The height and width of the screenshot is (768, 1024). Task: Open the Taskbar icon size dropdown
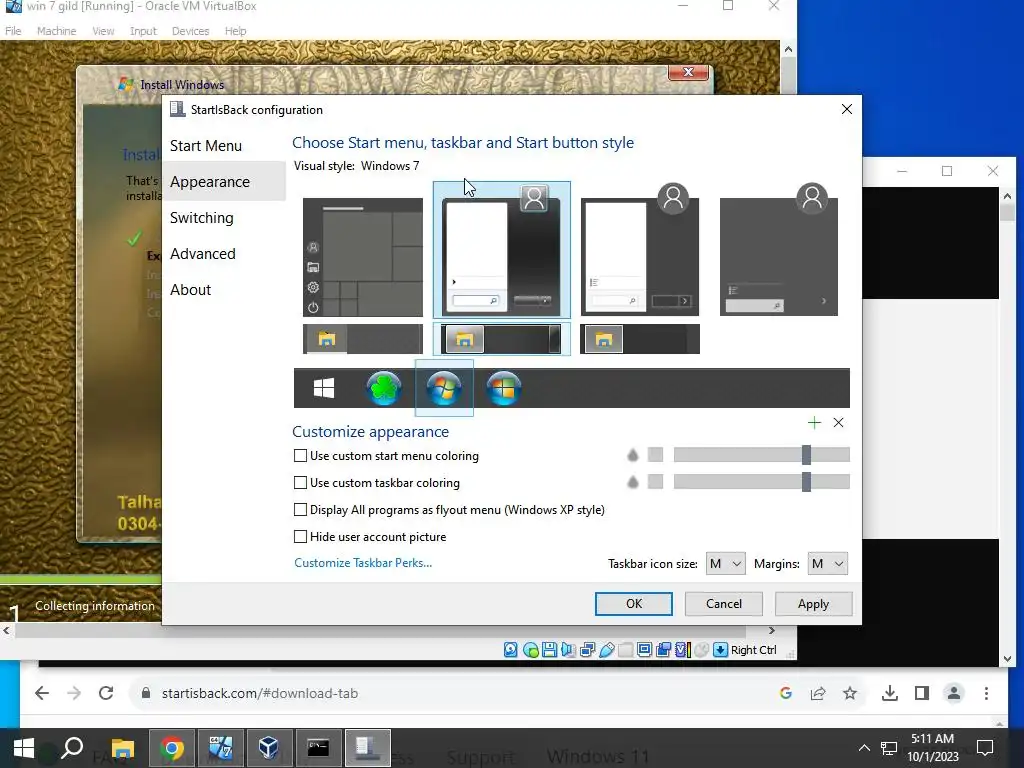coord(726,564)
